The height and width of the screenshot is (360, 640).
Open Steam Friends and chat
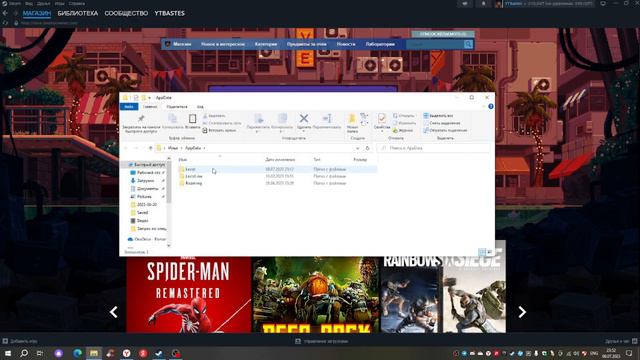(x=621, y=341)
